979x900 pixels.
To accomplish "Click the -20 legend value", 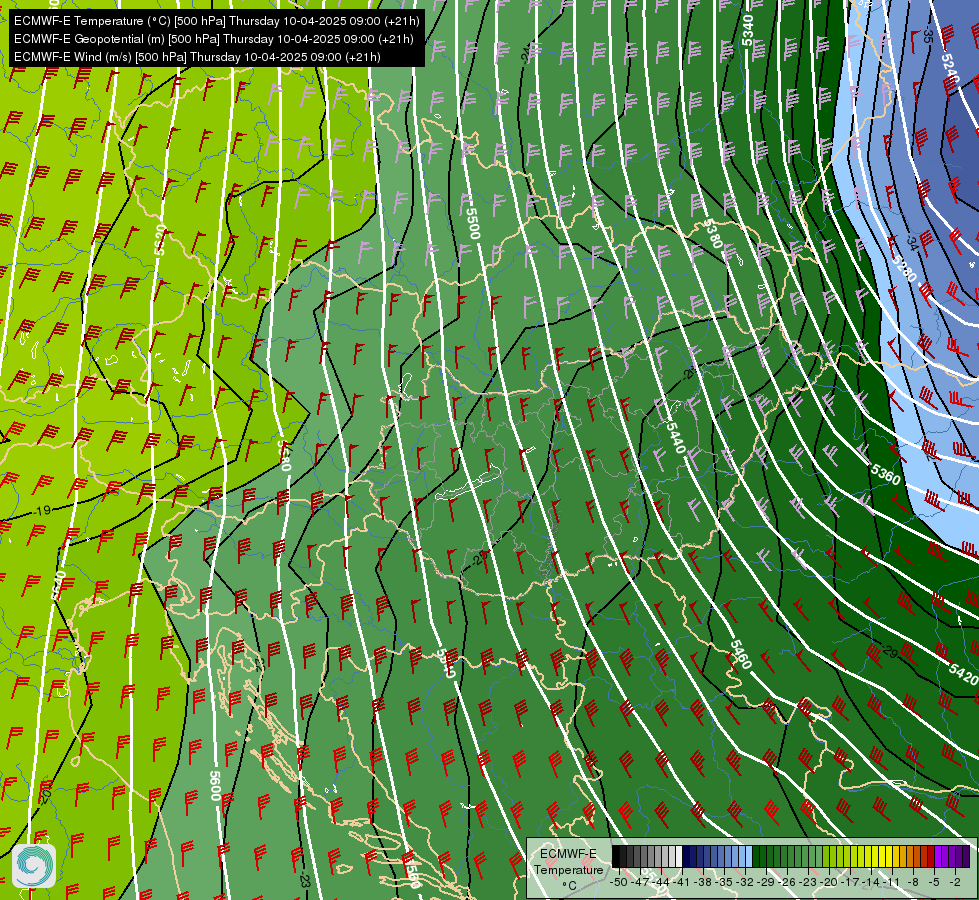I will (x=828, y=882).
